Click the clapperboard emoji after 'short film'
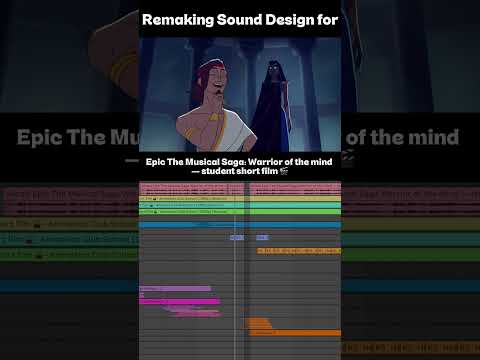The width and height of the screenshot is (480, 360). point(284,171)
